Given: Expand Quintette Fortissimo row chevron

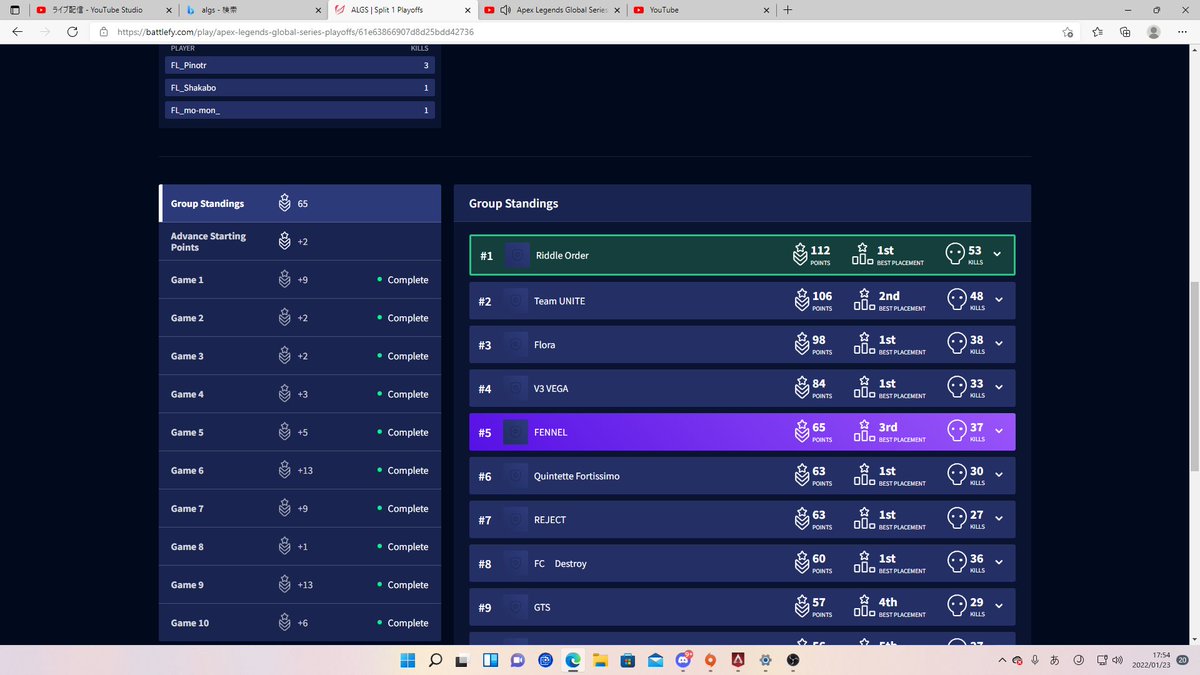Looking at the screenshot, I should (998, 476).
